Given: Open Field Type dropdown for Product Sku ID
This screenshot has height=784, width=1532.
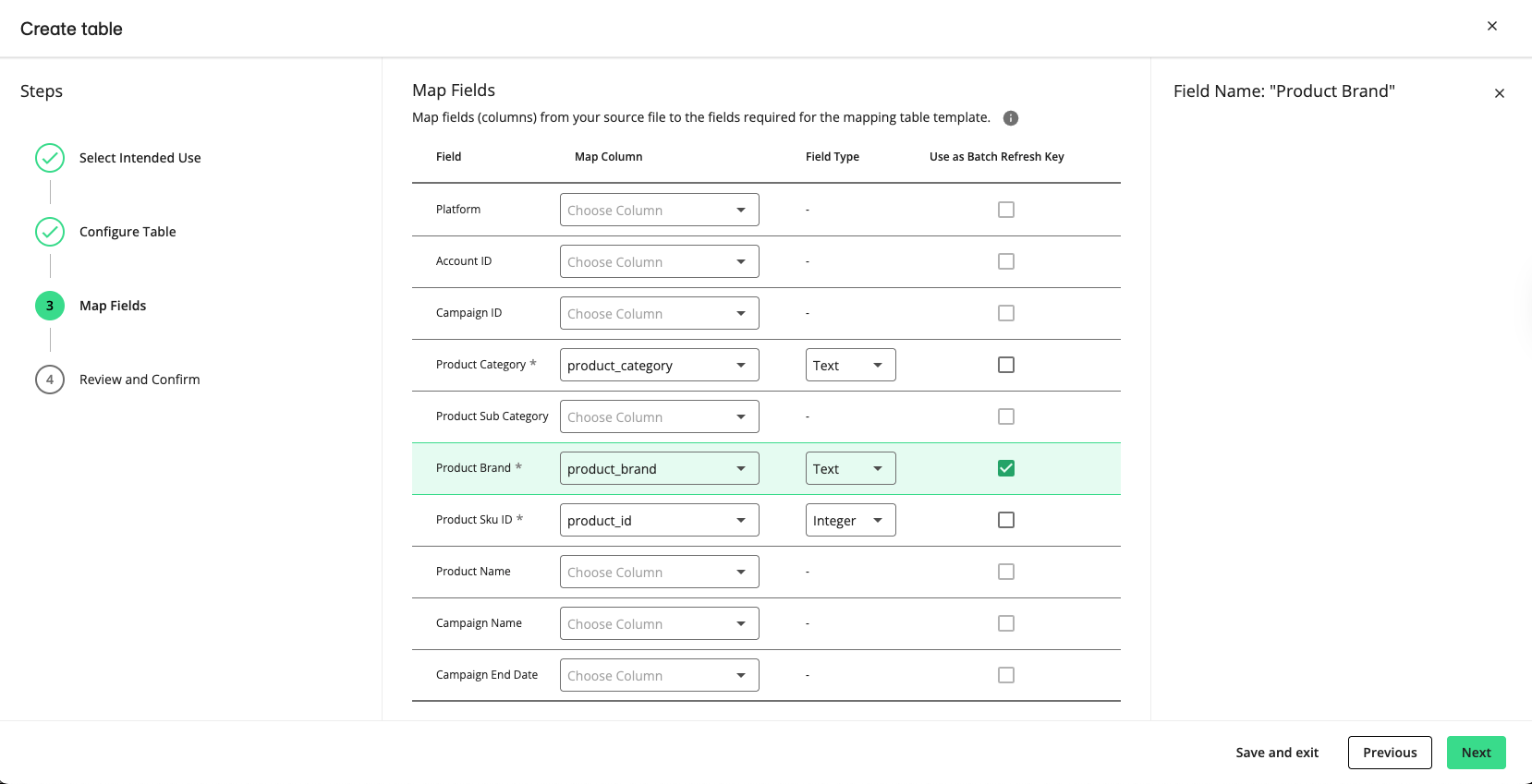Looking at the screenshot, I should pos(850,520).
